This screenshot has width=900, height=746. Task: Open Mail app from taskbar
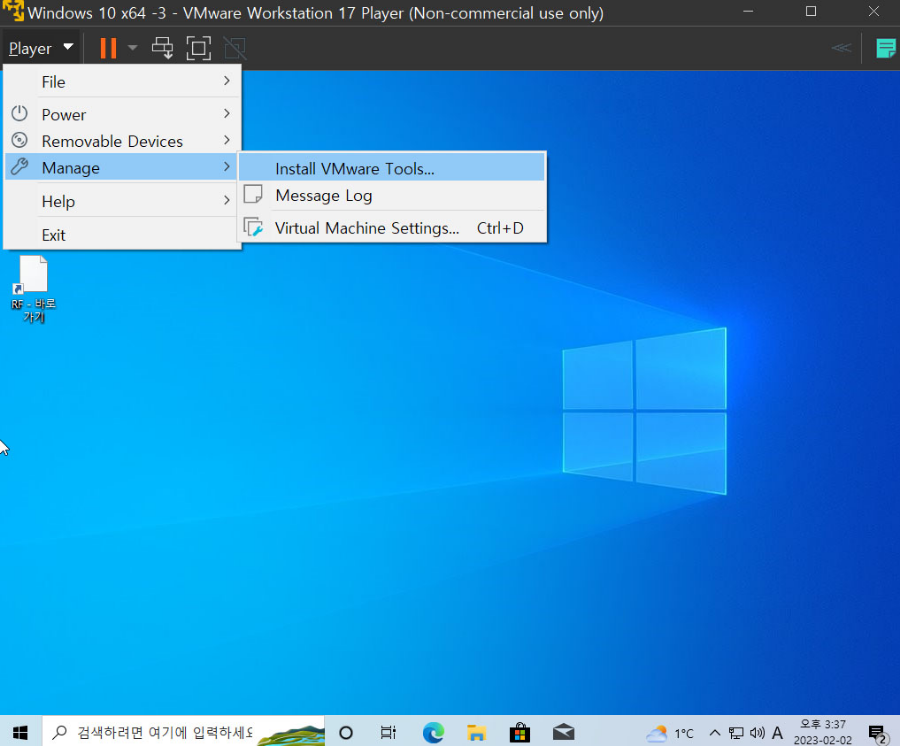coord(563,732)
